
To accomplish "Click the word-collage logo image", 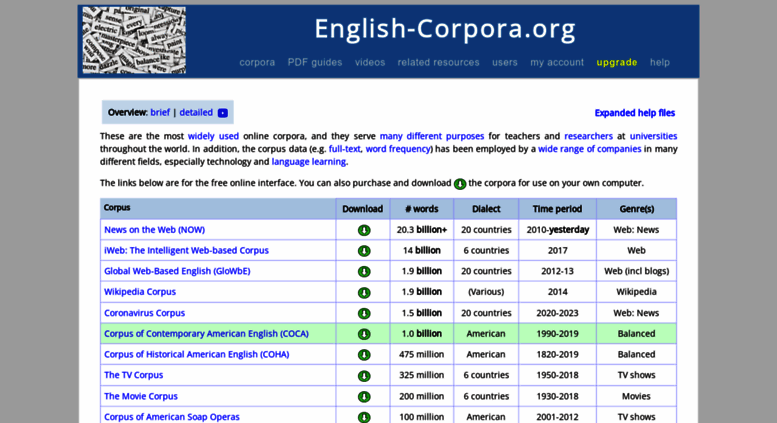I will pyautogui.click(x=134, y=40).
